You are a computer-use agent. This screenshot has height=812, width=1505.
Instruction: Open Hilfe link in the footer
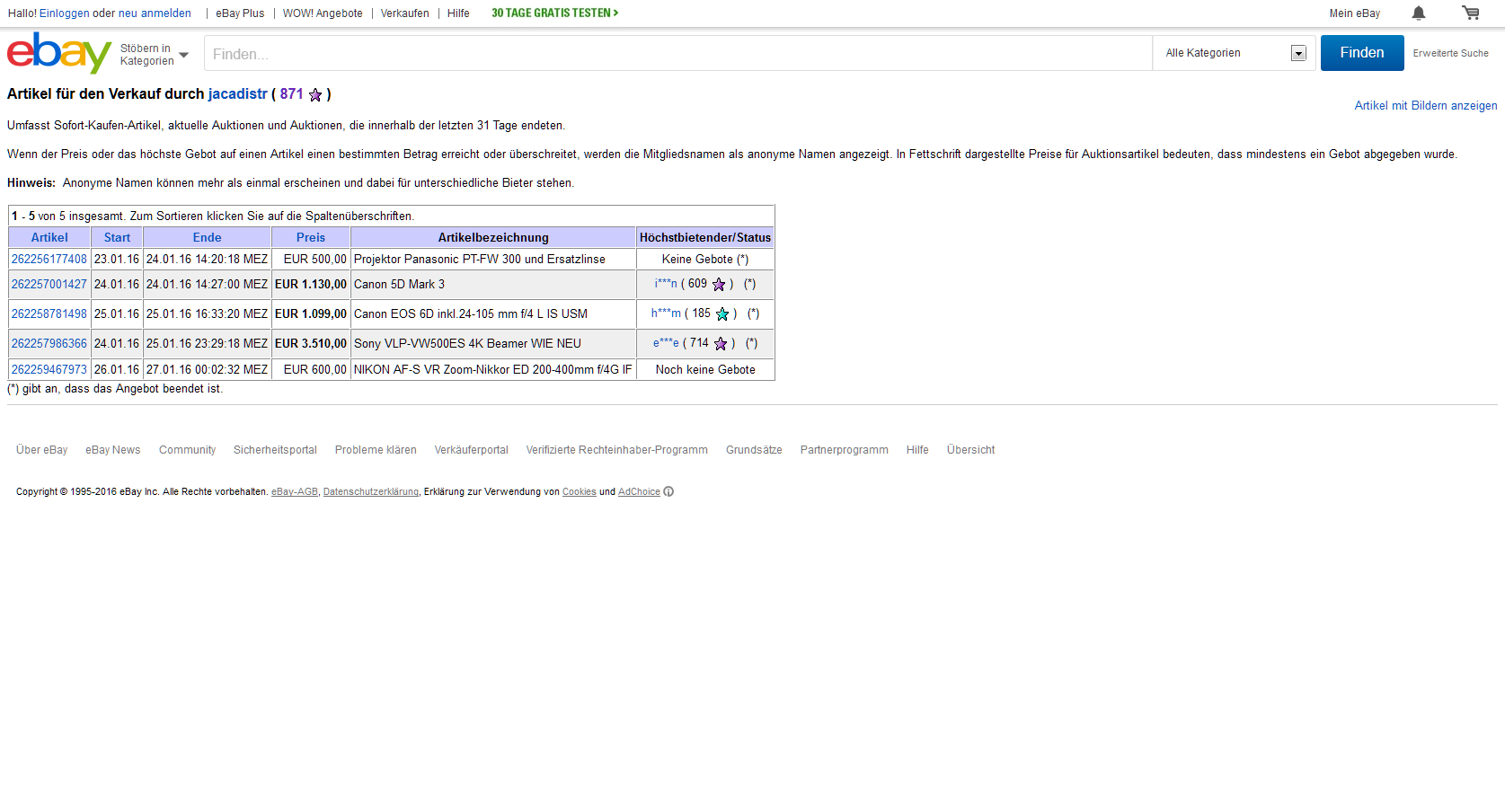pyautogui.click(x=917, y=450)
